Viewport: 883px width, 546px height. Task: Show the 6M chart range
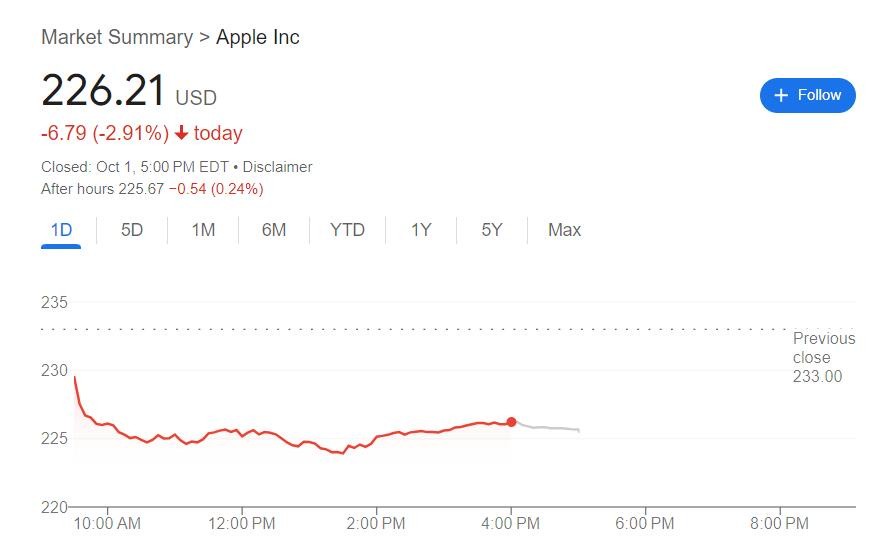point(274,230)
